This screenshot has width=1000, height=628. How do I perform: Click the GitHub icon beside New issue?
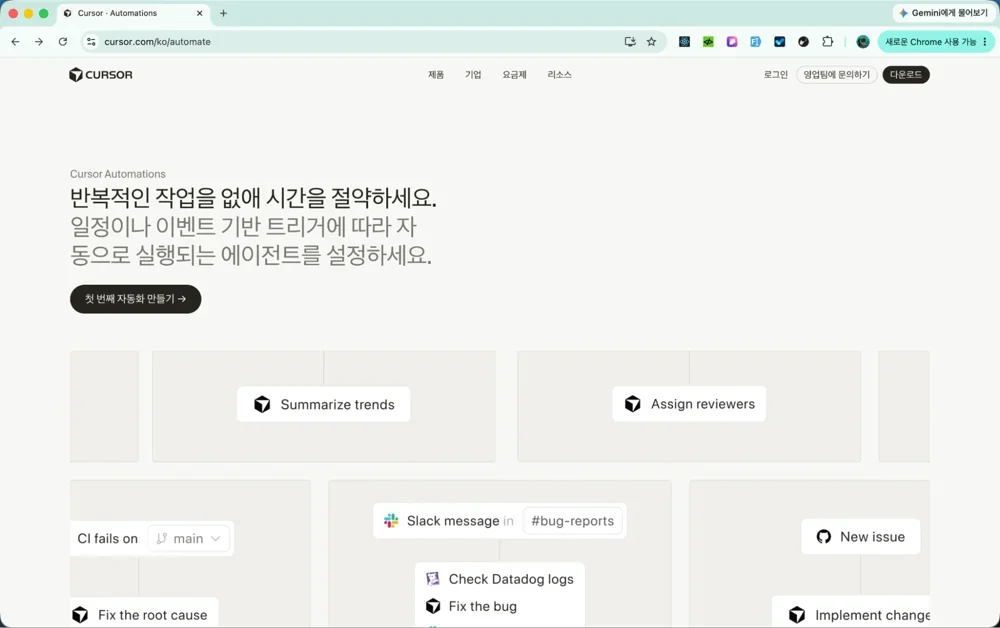point(824,537)
